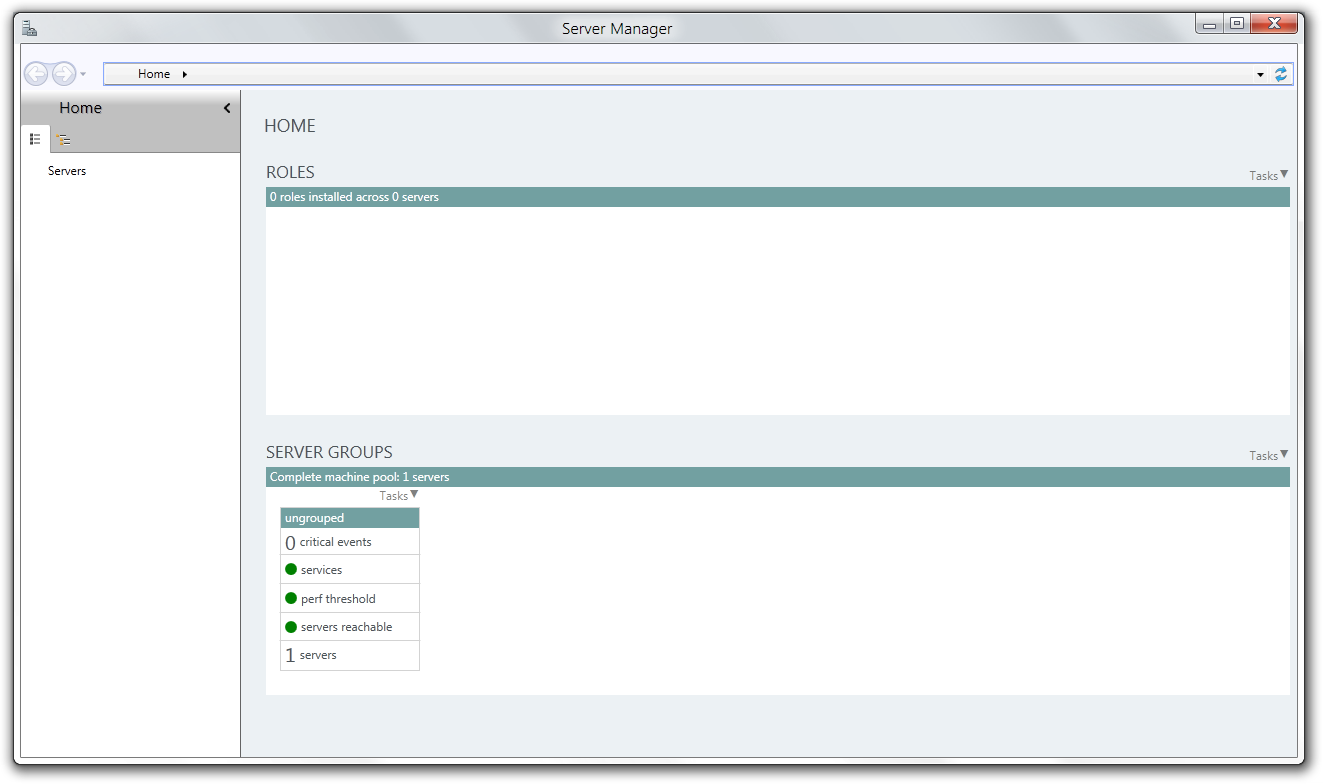Viewport: 1323px width, 784px height.
Task: Click the green perf threshold status dot
Action: point(291,598)
